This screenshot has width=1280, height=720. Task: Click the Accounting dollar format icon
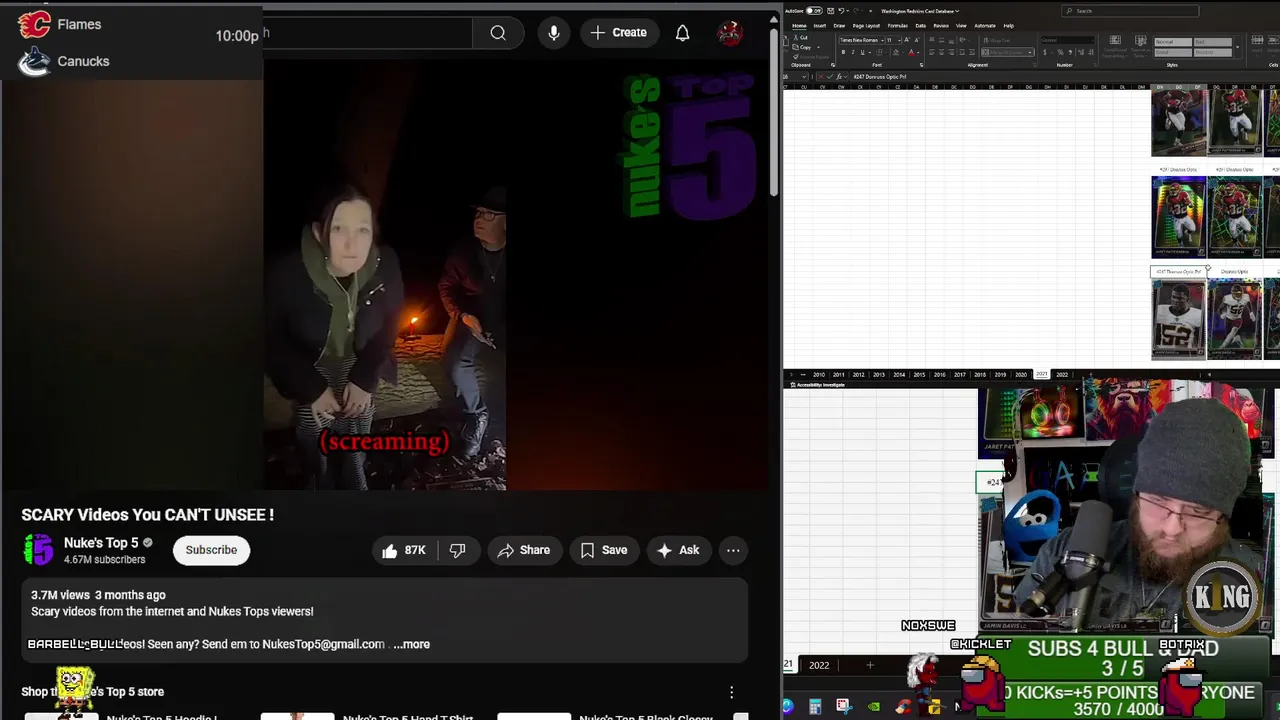tap(1045, 52)
